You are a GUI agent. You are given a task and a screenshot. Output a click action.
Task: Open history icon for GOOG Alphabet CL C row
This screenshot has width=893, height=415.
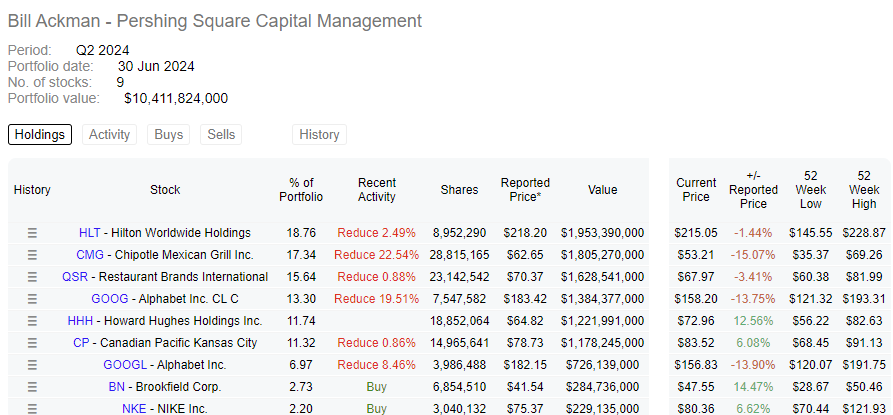tap(32, 299)
